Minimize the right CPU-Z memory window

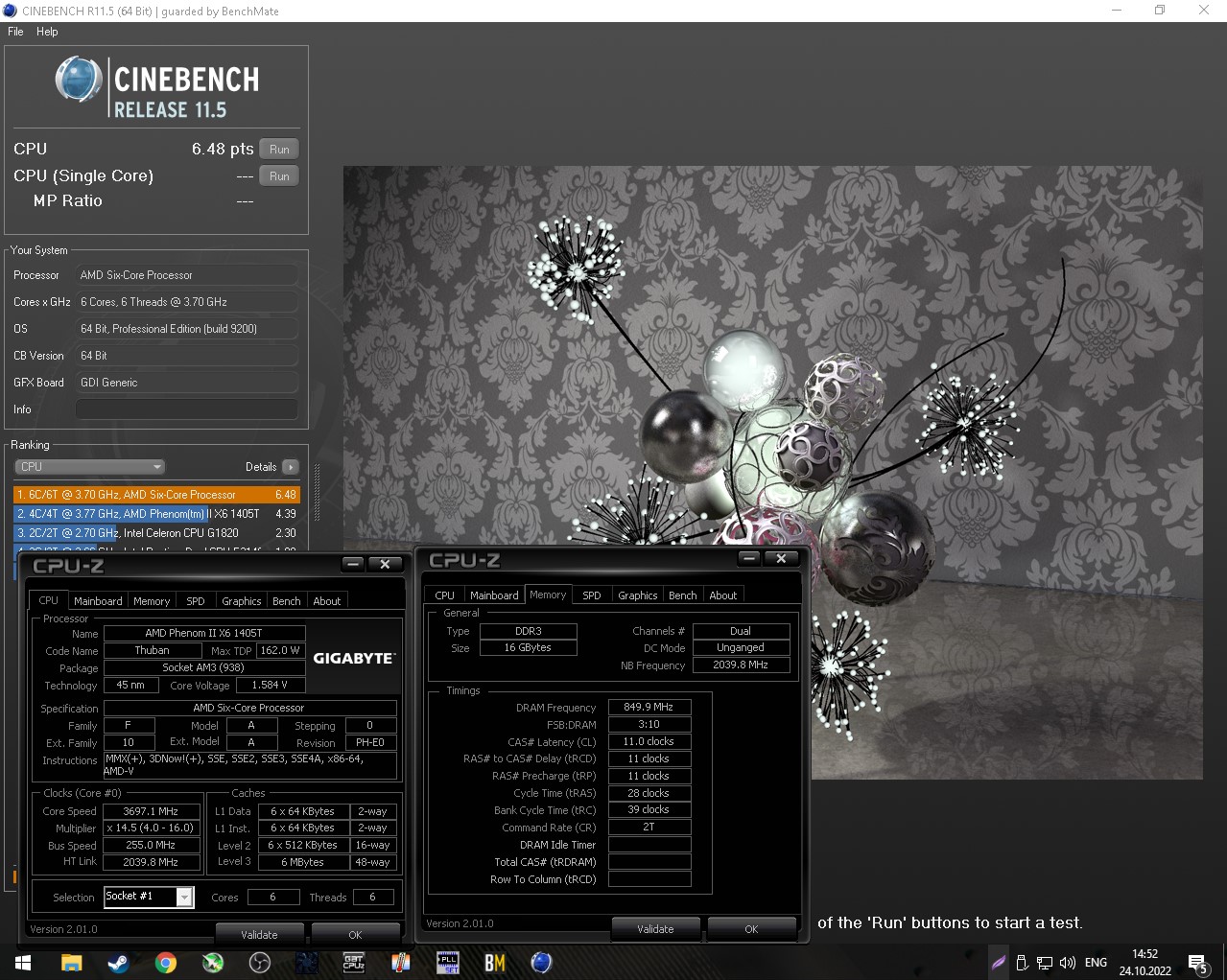(x=749, y=559)
